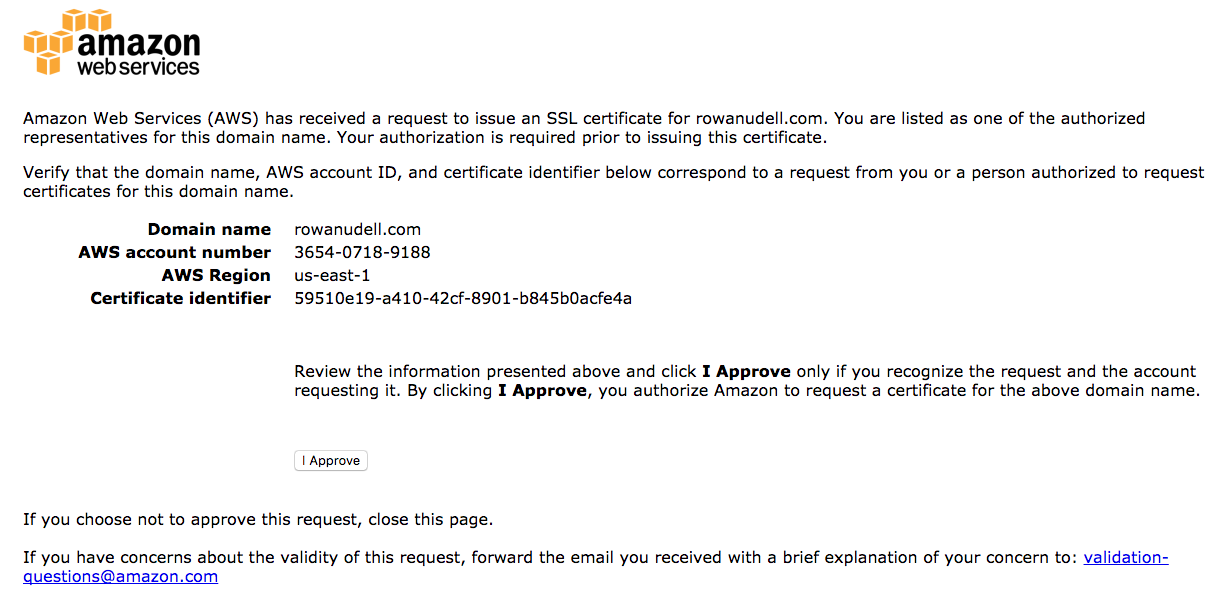
Task: Click the AWS account number 3654-0718-9188
Action: pos(362,253)
